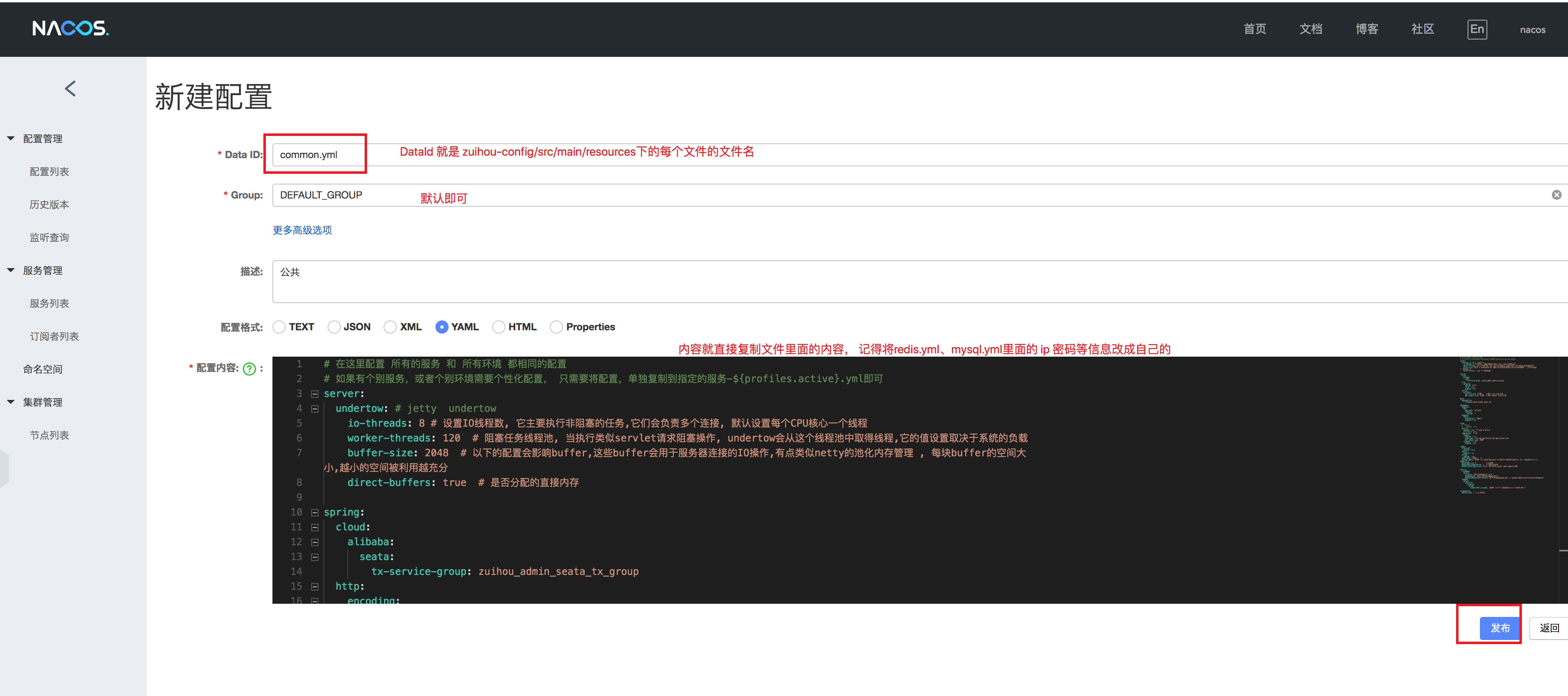The image size is (1568, 696).
Task: Fold the server: block on line 3
Action: pyautogui.click(x=315, y=394)
